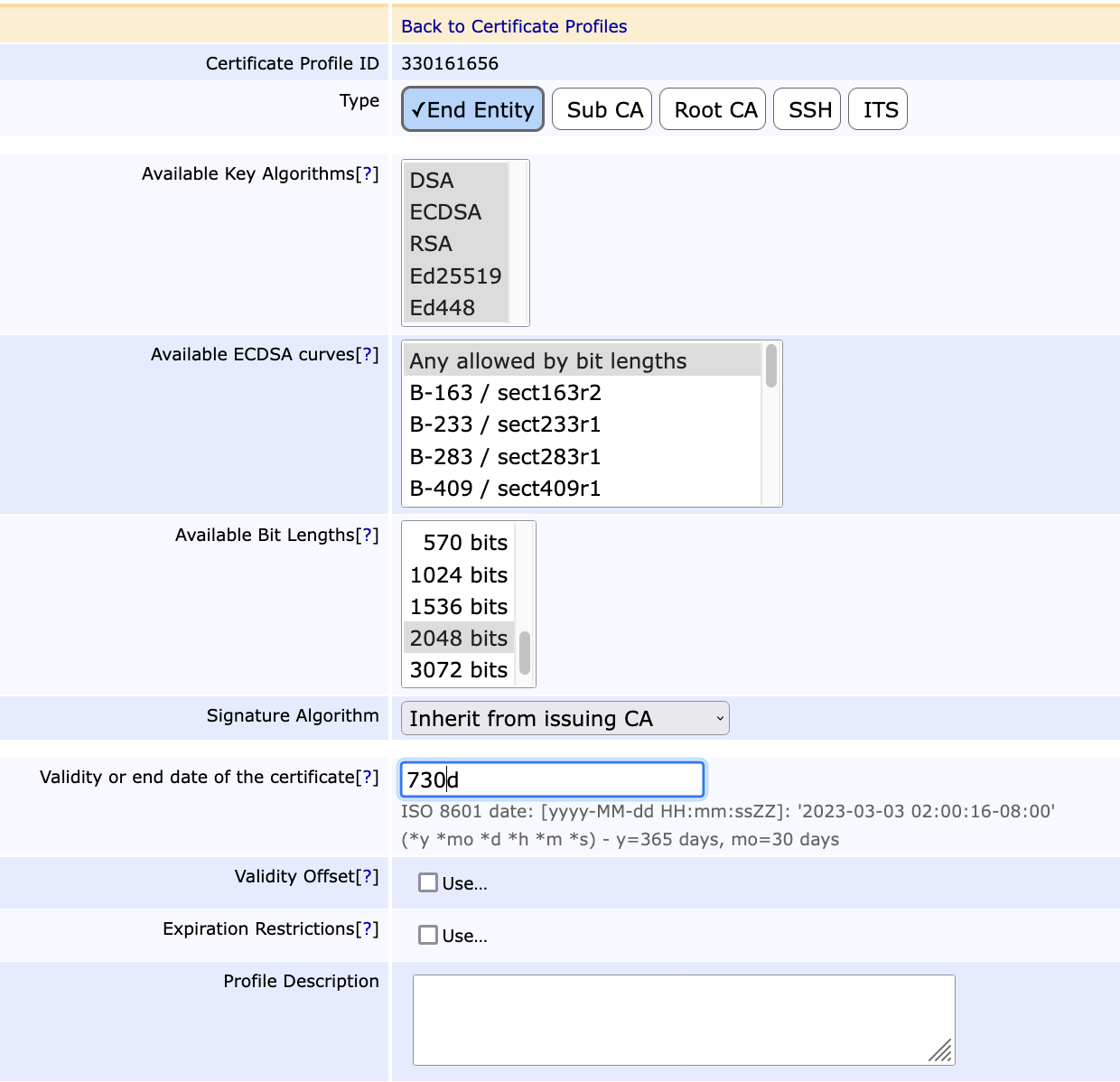Open help for Available Bit Lengths
The height and width of the screenshot is (1082, 1120).
(x=367, y=536)
